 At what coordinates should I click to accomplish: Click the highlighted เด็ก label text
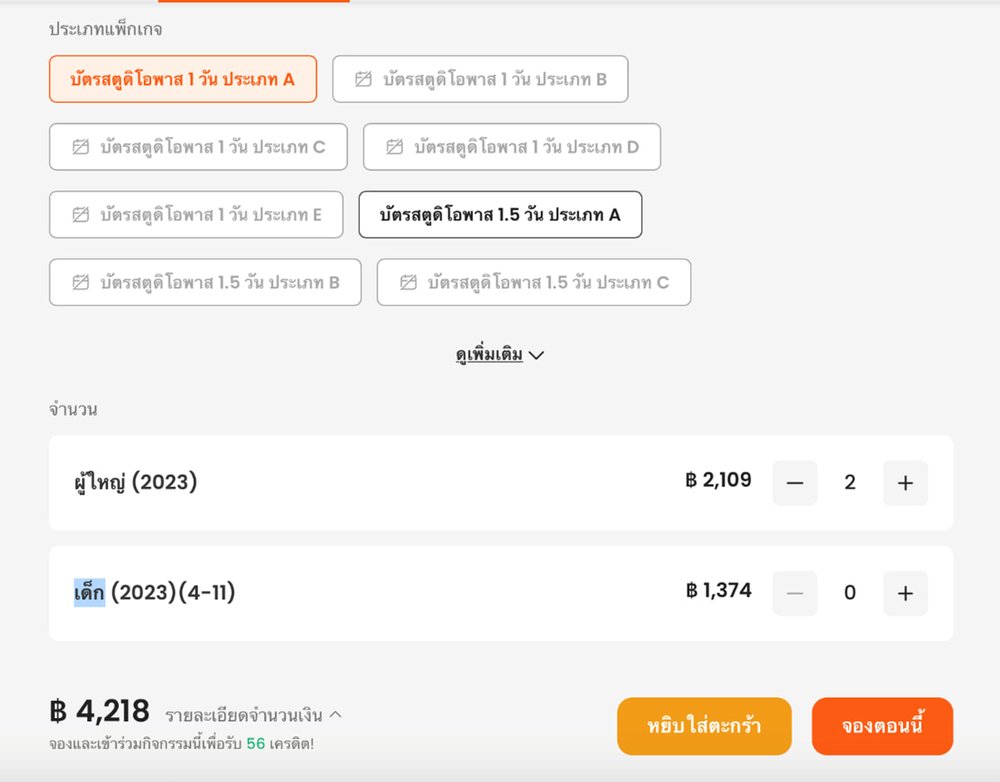[x=89, y=593]
